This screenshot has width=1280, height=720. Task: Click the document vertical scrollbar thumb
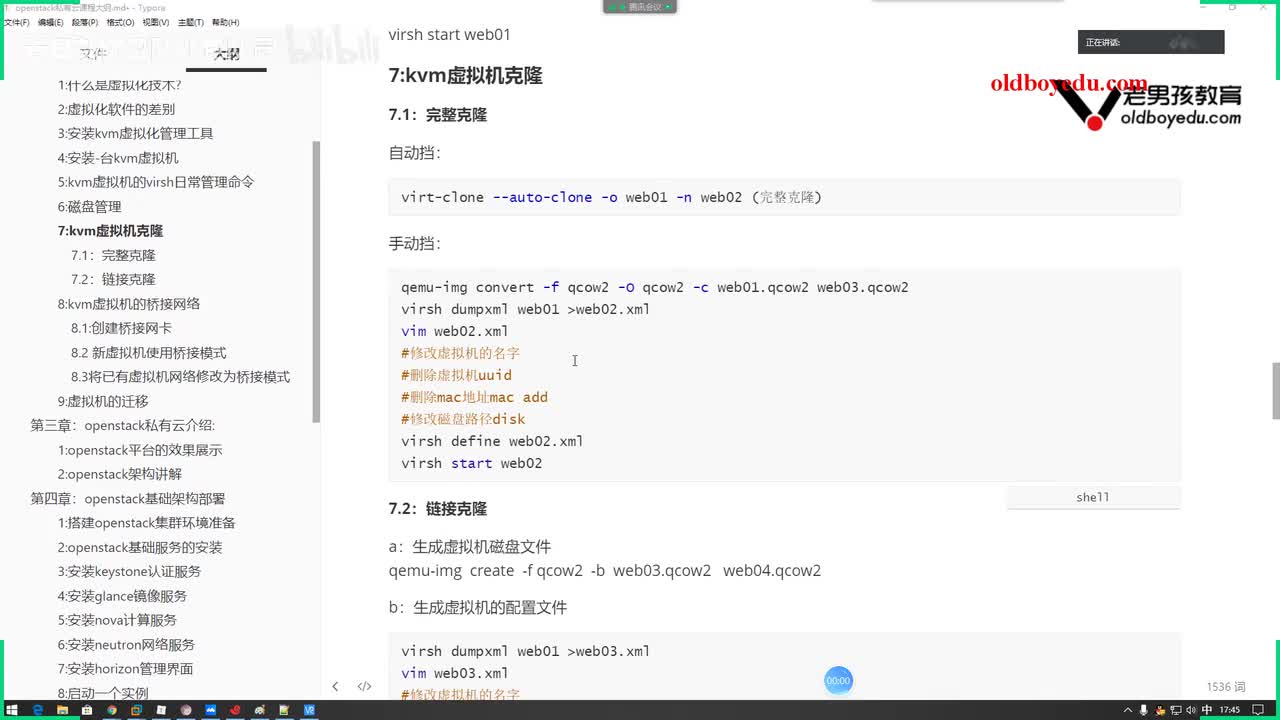1275,391
